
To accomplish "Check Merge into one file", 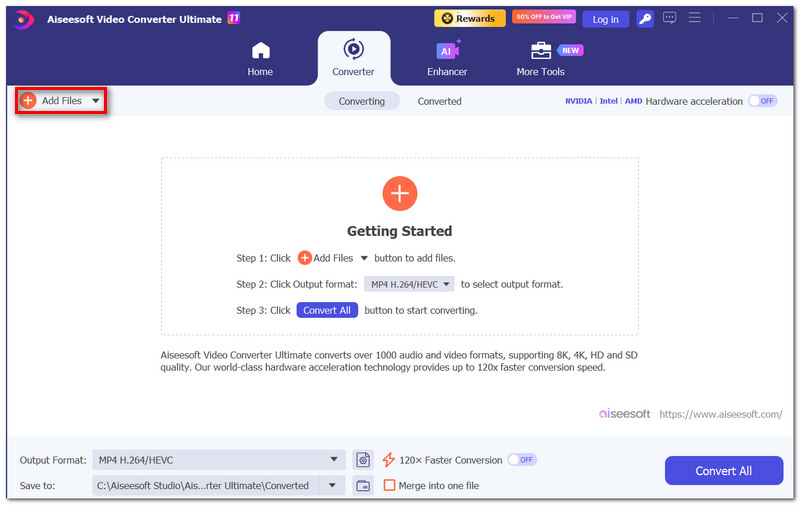I will [x=389, y=485].
